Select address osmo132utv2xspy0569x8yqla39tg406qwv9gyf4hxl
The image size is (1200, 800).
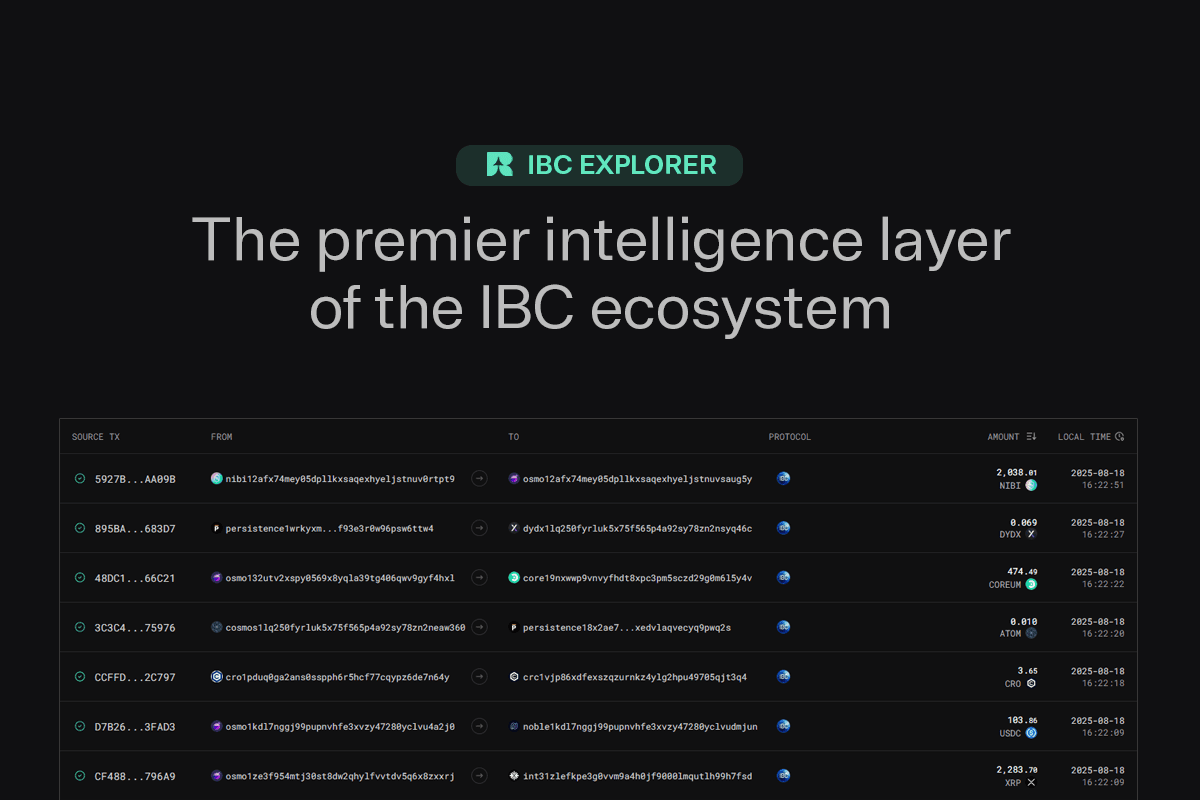point(340,578)
